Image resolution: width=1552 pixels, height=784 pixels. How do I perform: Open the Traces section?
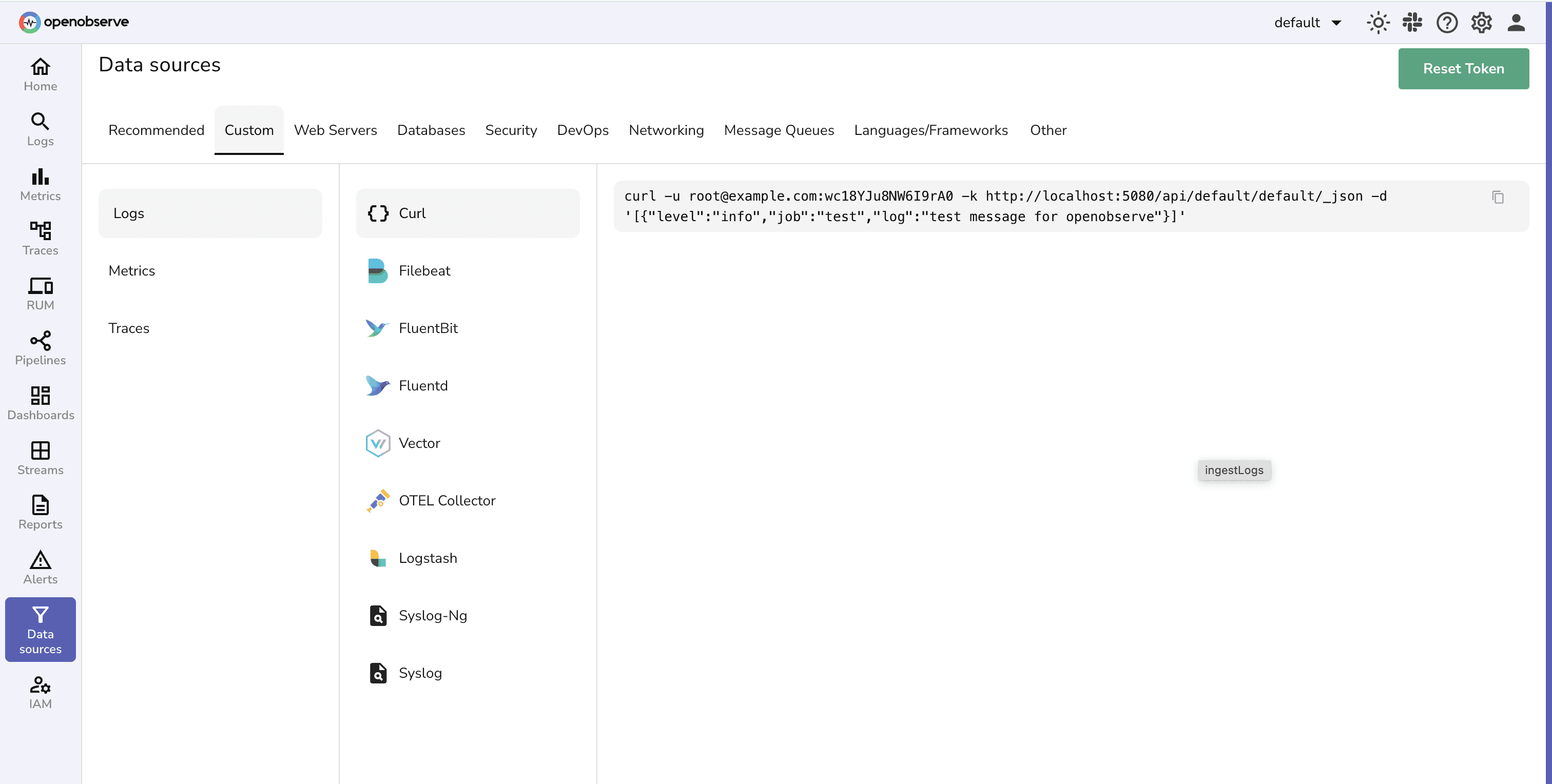coord(40,239)
